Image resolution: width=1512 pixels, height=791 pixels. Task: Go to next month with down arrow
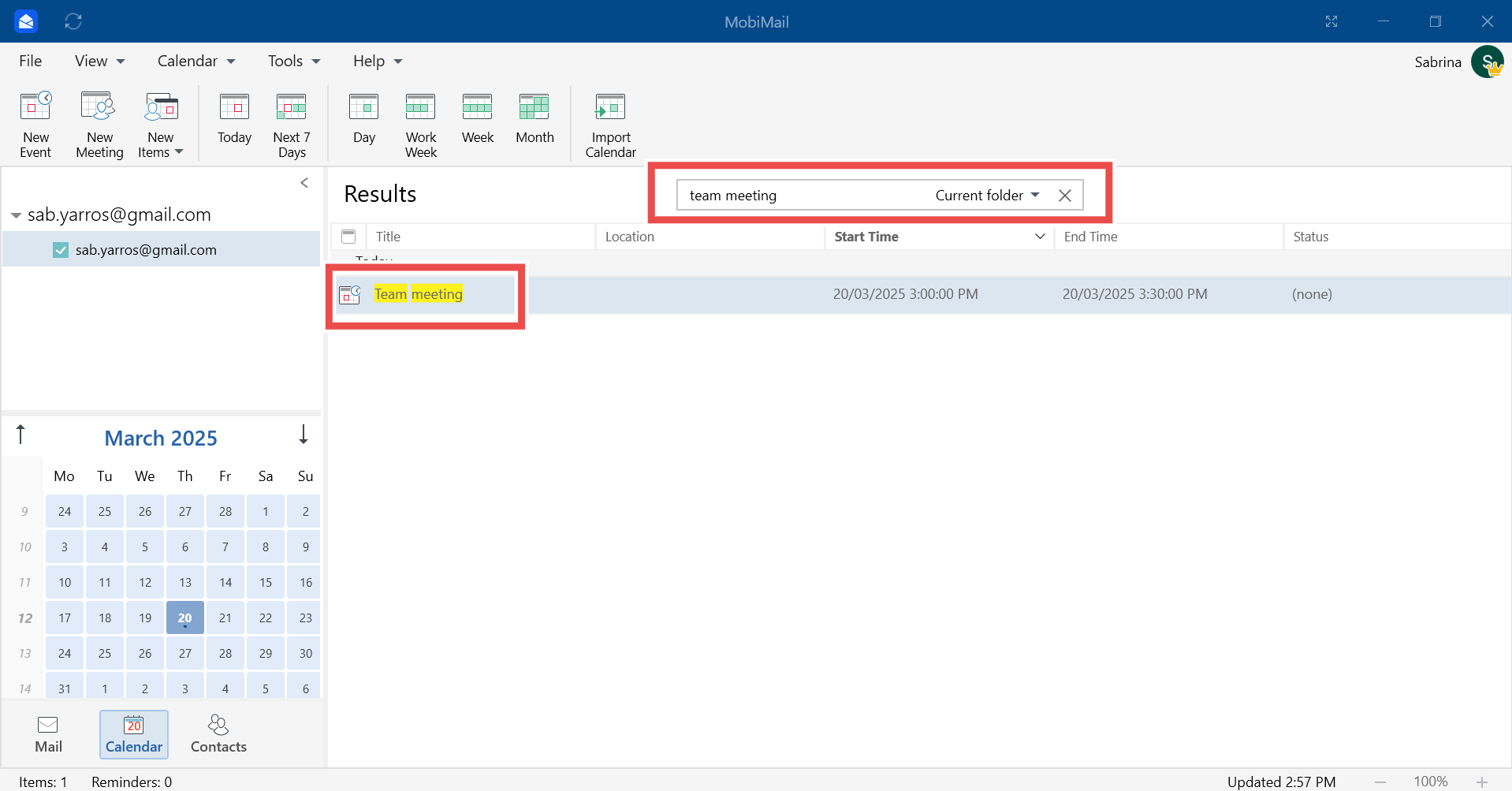pos(304,435)
